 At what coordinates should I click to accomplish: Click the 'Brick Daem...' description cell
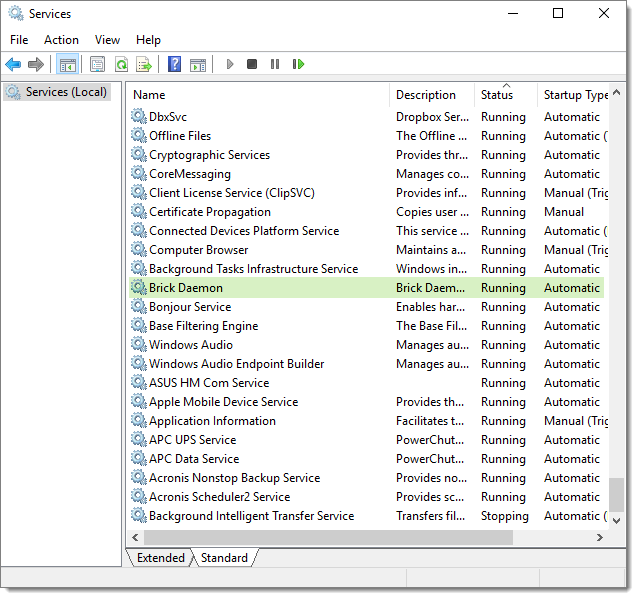[x=430, y=288]
